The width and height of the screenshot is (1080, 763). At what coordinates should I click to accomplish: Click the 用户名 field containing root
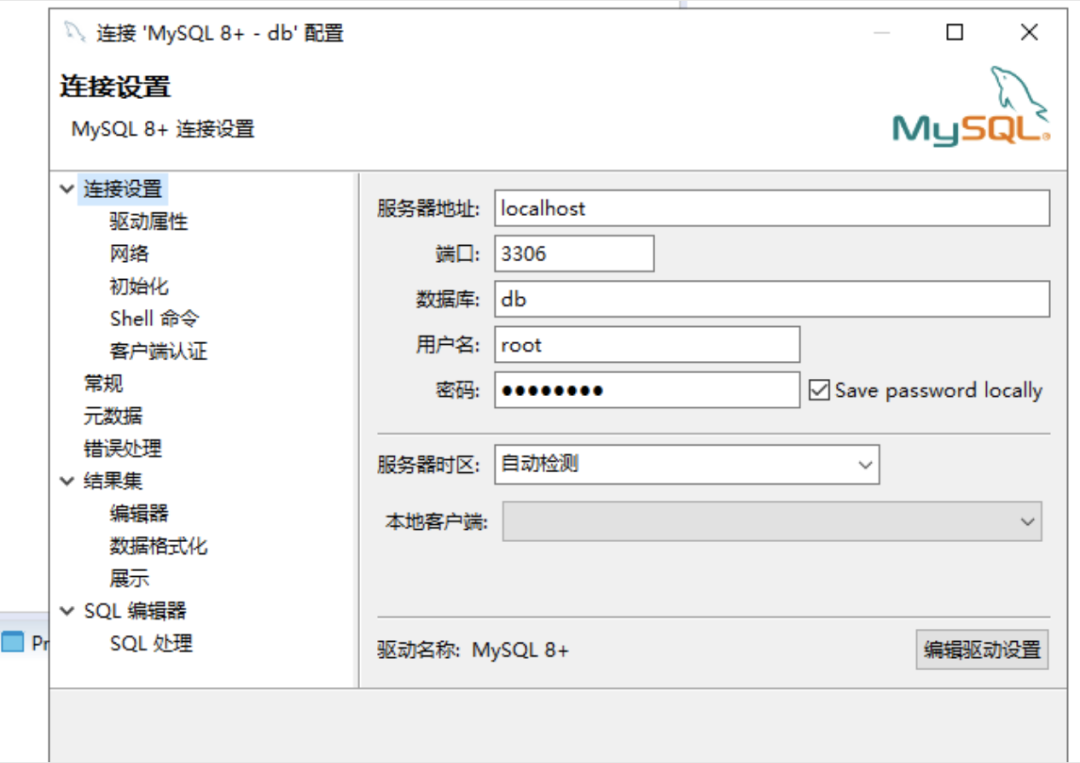coord(647,344)
